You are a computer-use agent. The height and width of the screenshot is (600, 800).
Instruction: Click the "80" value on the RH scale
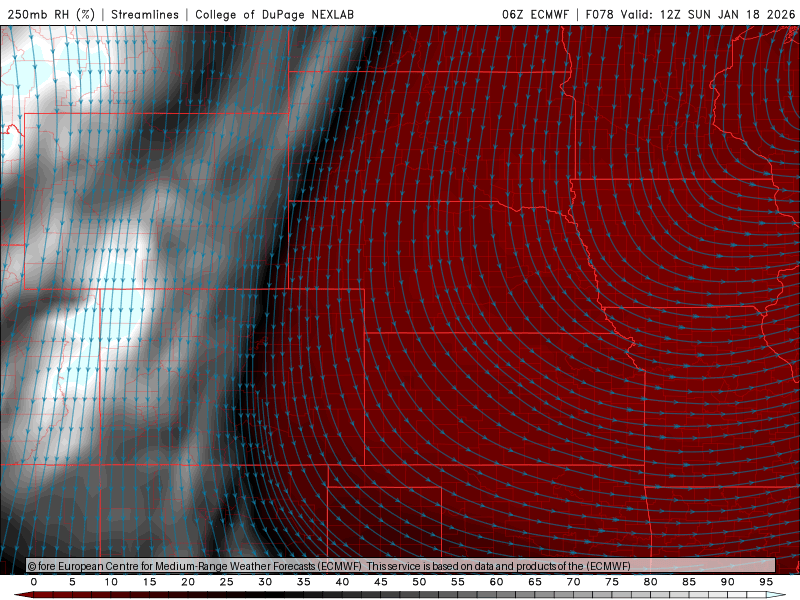coord(651,582)
